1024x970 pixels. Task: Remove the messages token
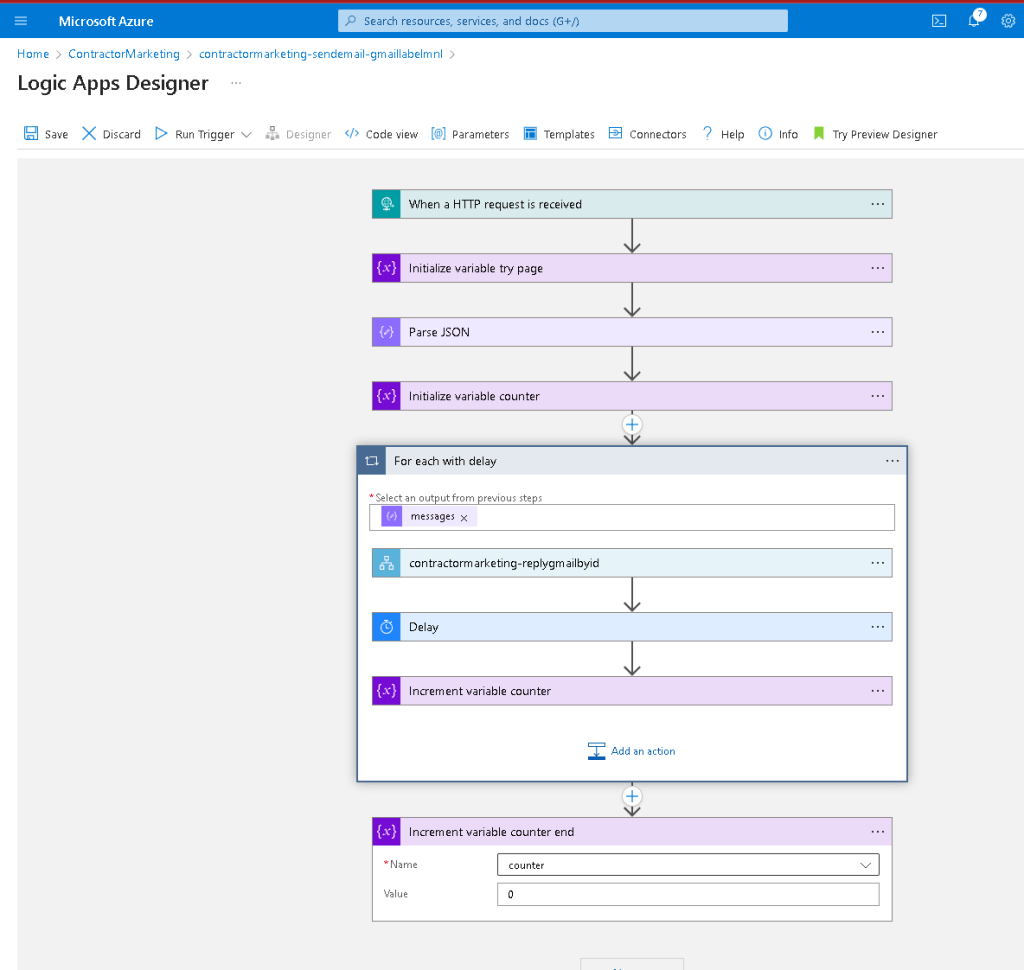point(464,517)
